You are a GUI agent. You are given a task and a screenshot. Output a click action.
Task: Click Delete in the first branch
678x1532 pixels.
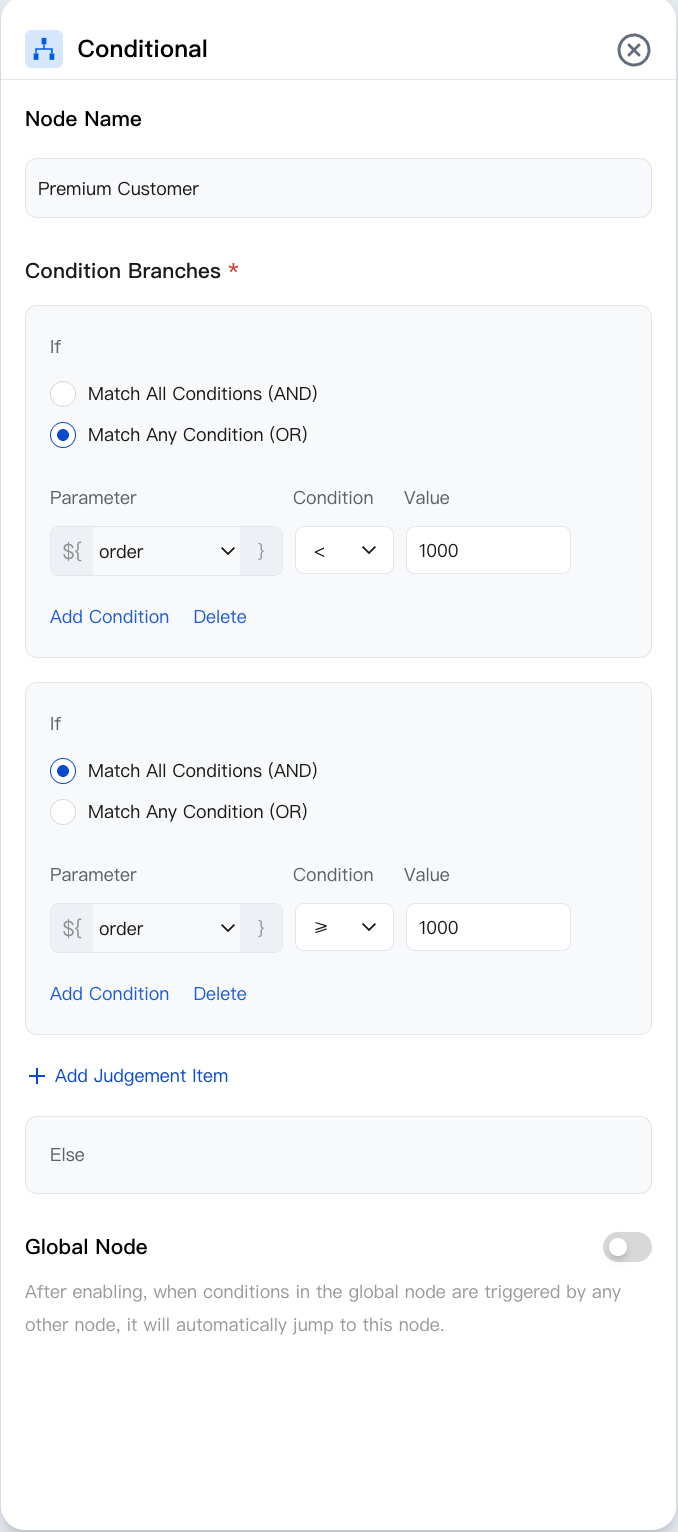click(x=220, y=617)
